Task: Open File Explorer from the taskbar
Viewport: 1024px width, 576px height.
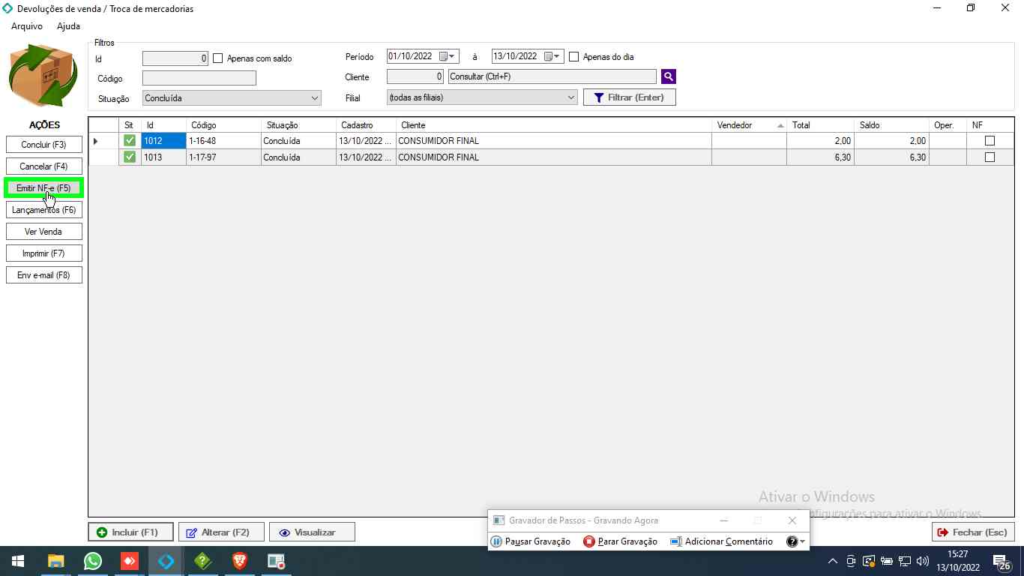Action: tap(56, 561)
